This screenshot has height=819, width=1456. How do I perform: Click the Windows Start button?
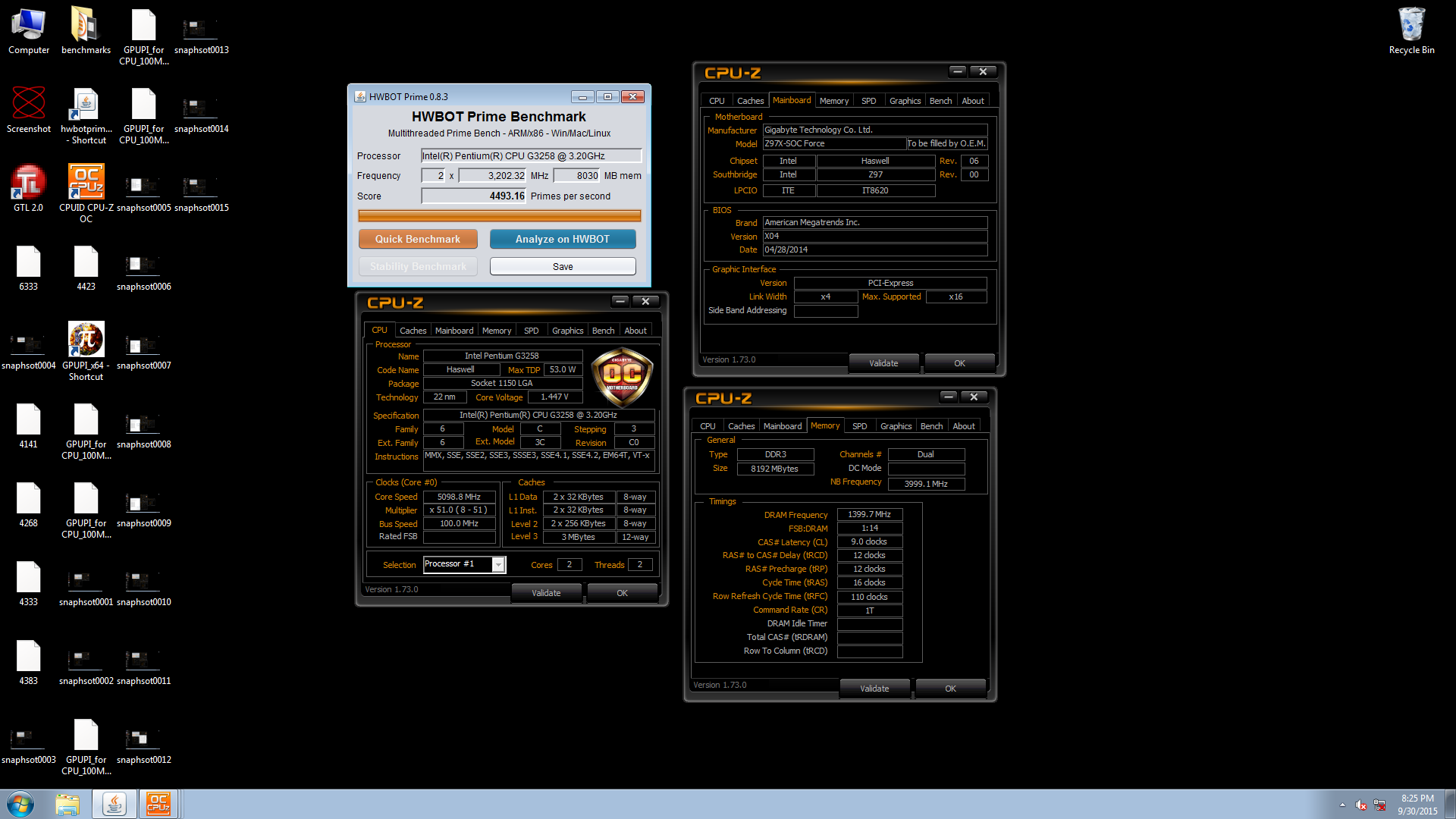coord(20,804)
